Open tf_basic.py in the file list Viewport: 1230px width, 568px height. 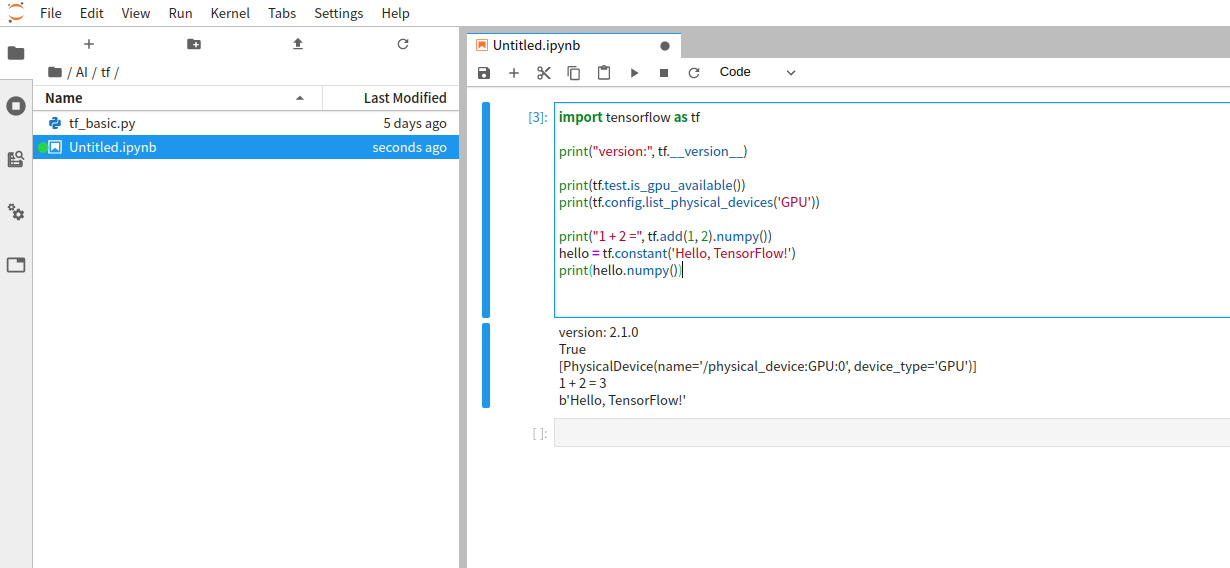tap(102, 123)
